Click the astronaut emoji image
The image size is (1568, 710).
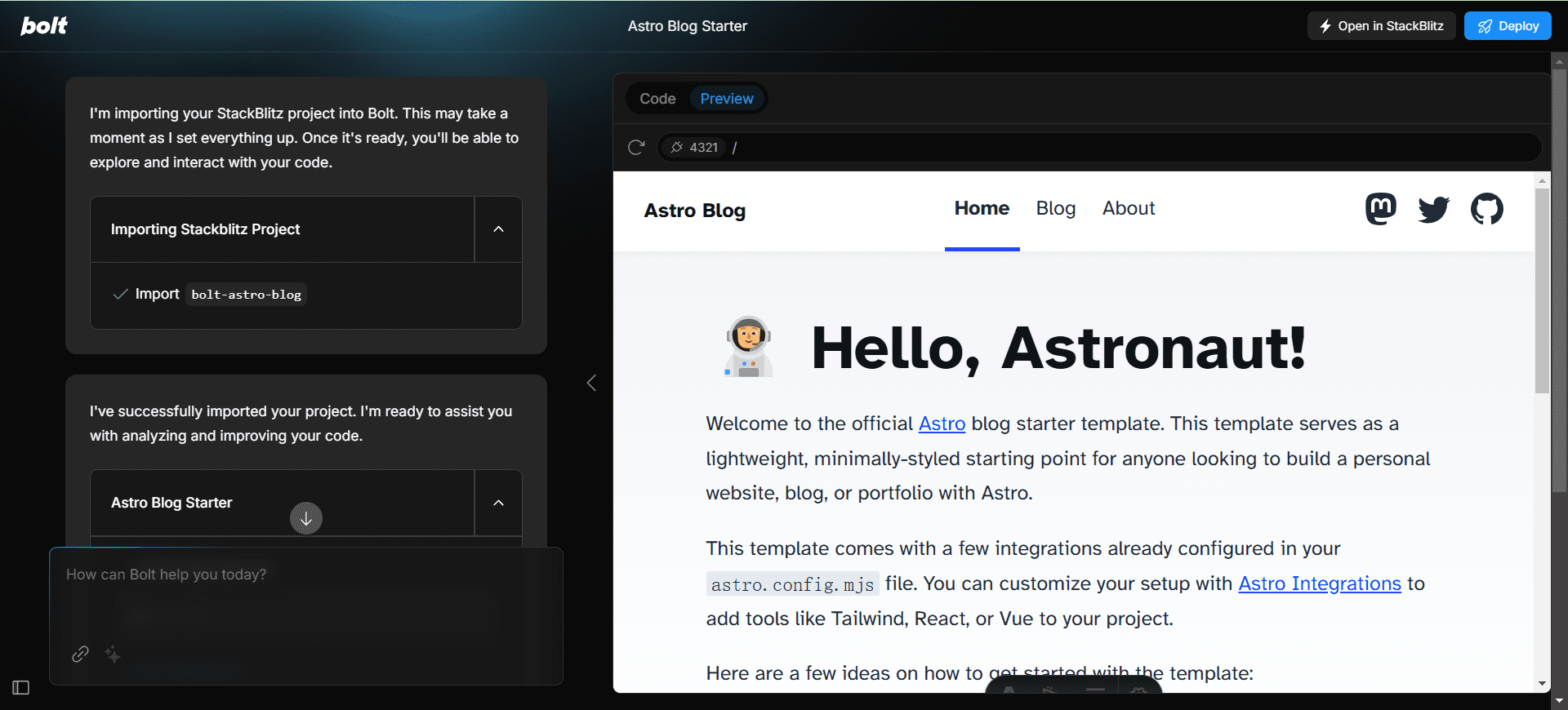tap(748, 346)
